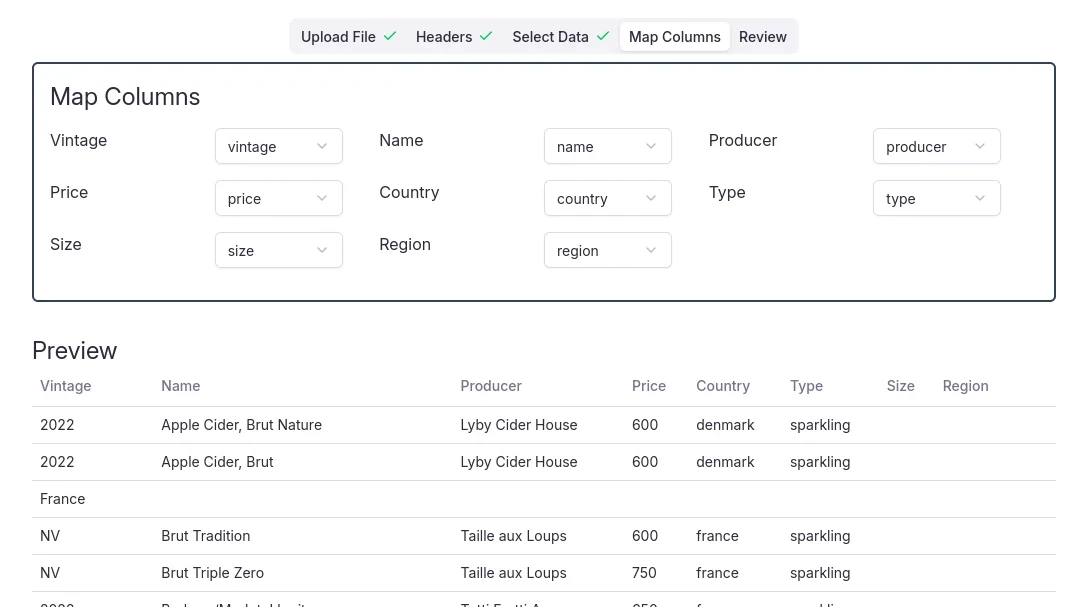
Task: Click the green checkmark beside Upload File
Action: point(390,36)
